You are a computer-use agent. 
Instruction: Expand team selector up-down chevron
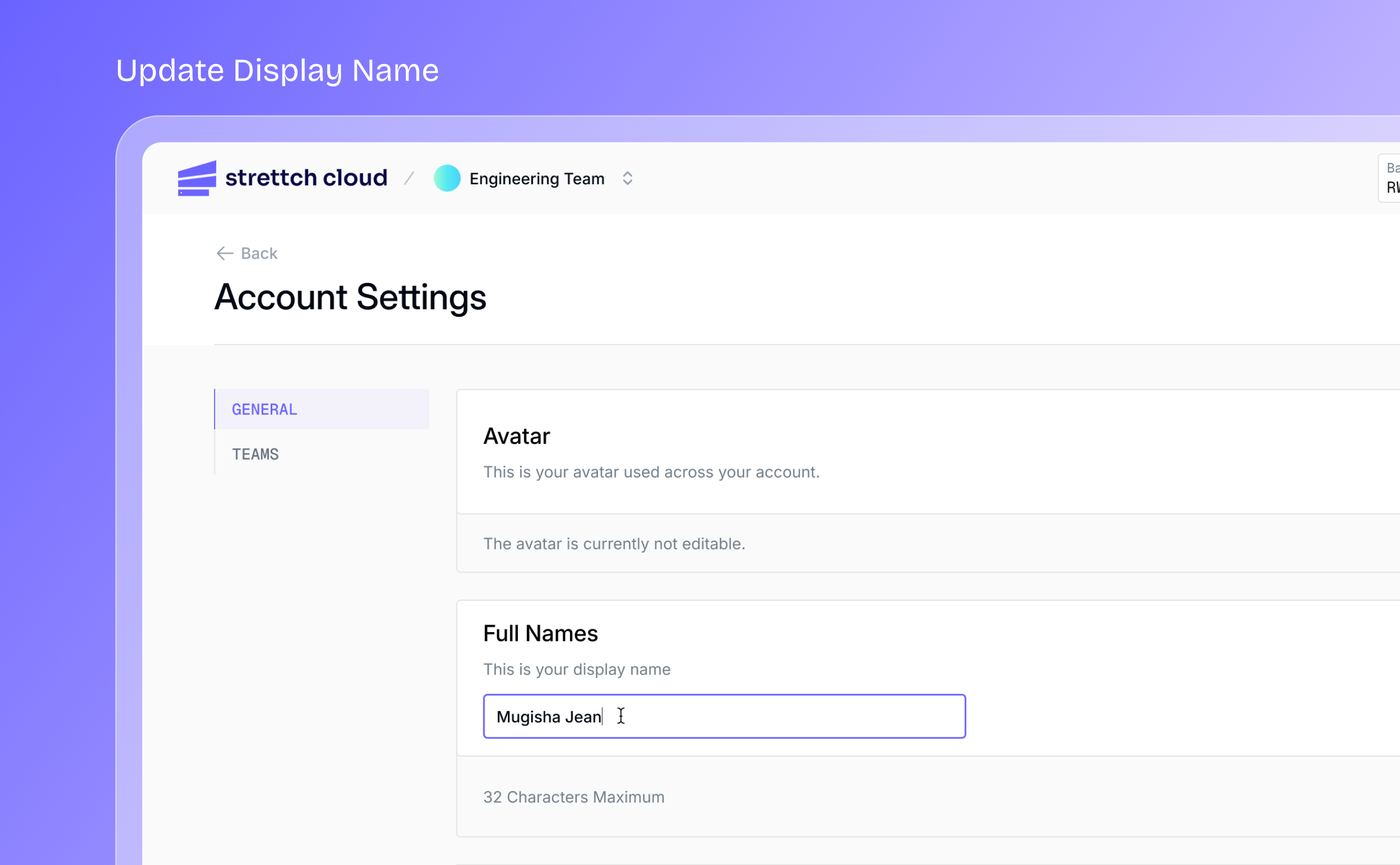coord(627,178)
